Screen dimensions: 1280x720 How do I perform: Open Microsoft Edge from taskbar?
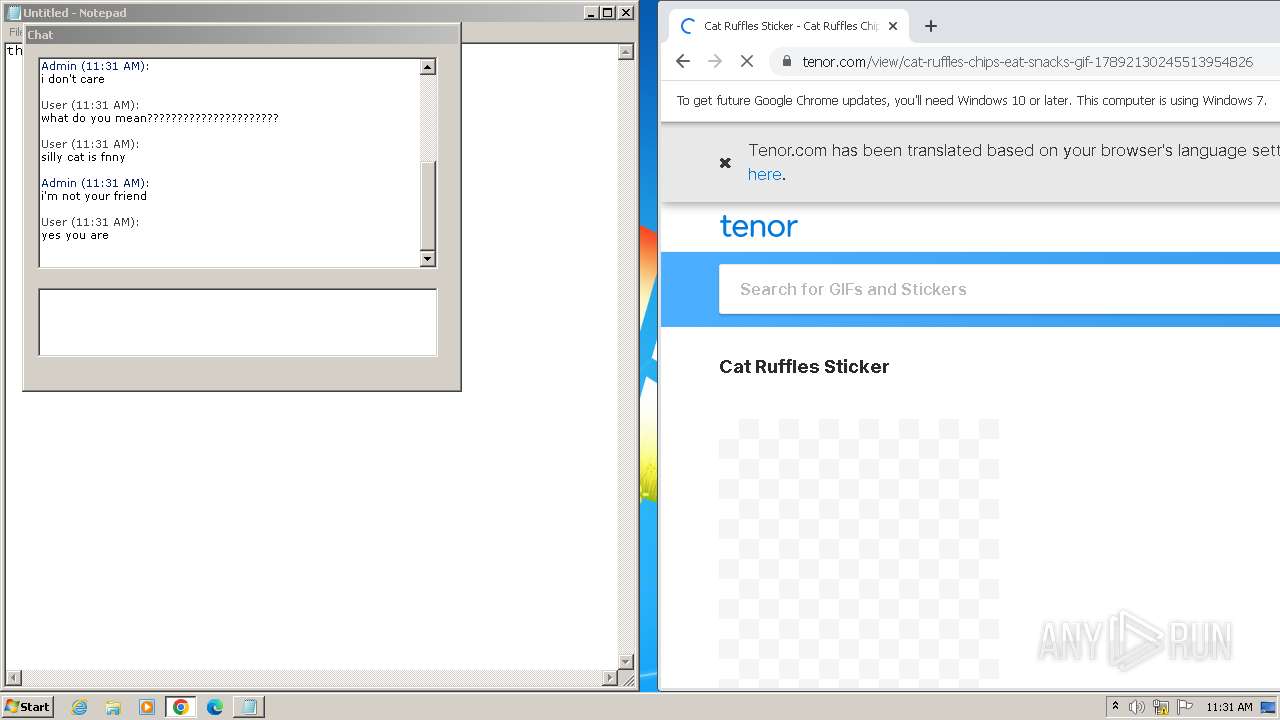coord(215,707)
